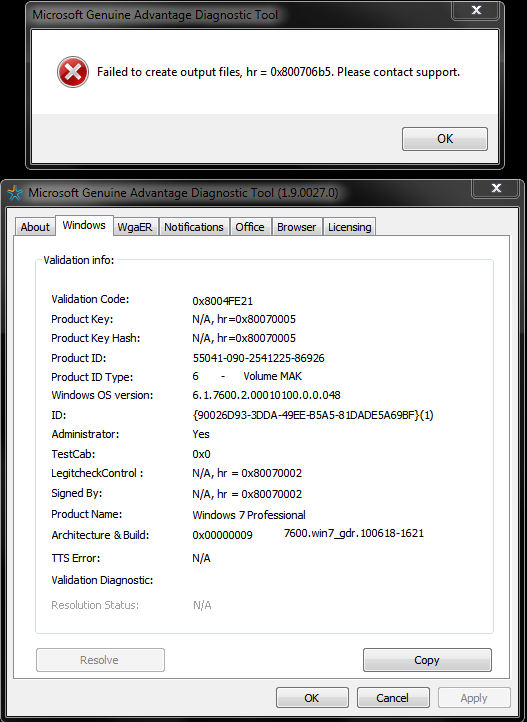527x722 pixels.
Task: Close the Diagnostic Tool (1.9.0027.0) window
Action: click(x=496, y=188)
